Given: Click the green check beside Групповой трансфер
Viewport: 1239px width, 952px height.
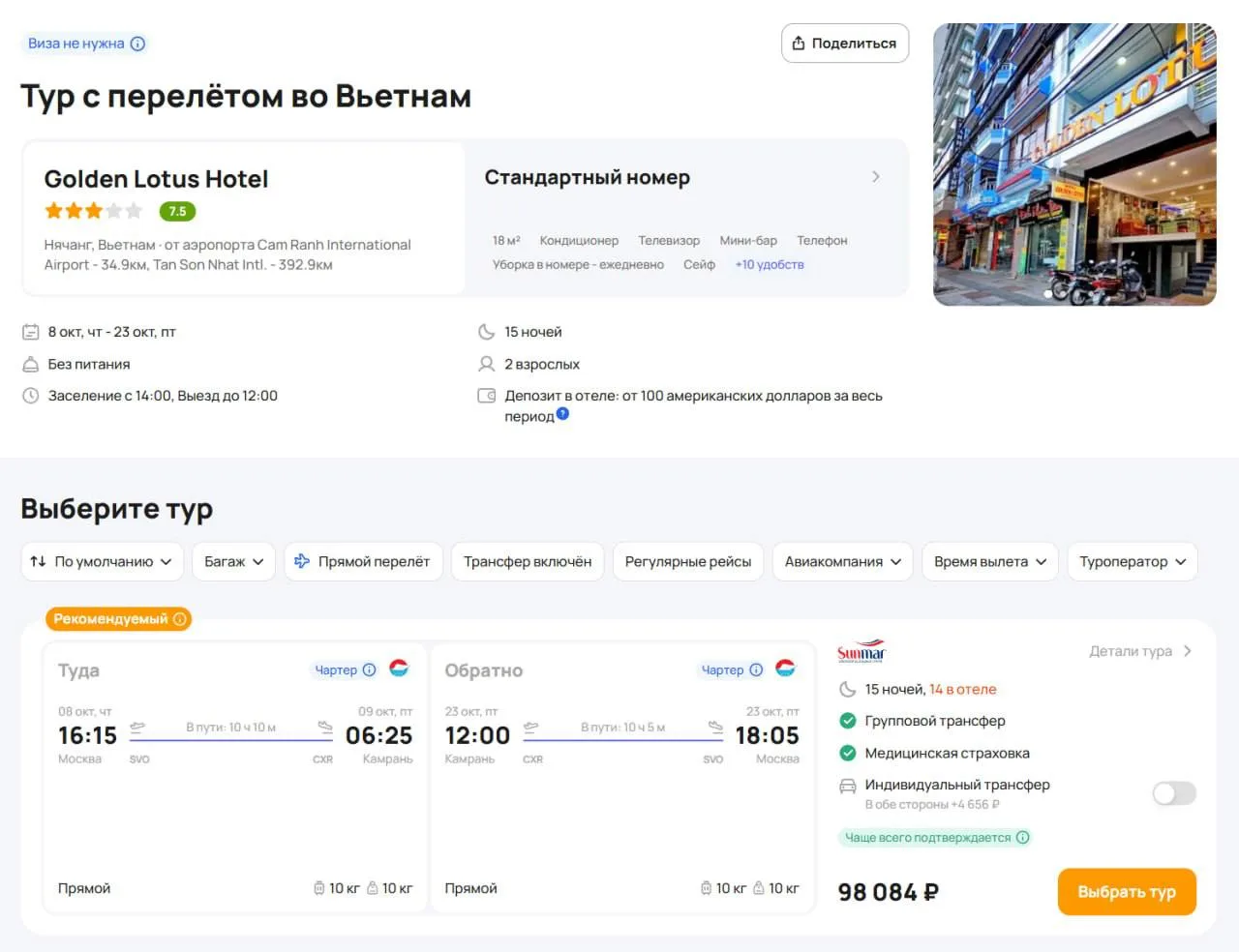Looking at the screenshot, I should point(848,721).
